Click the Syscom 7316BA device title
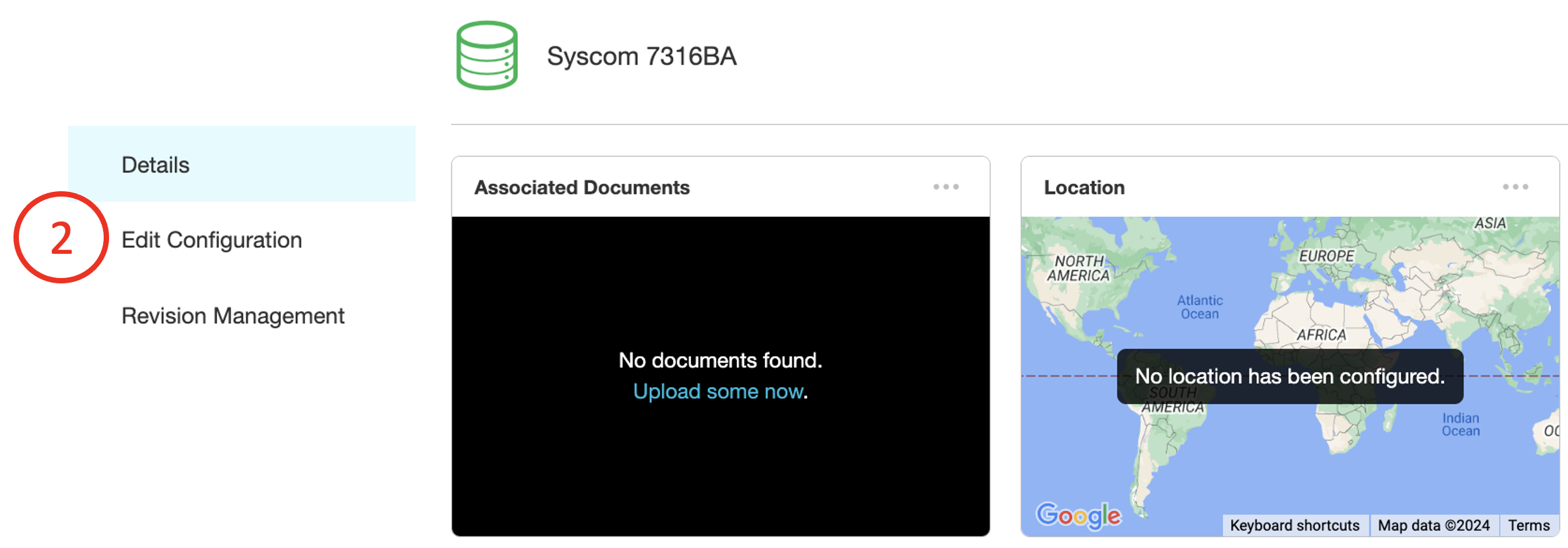 [642, 57]
